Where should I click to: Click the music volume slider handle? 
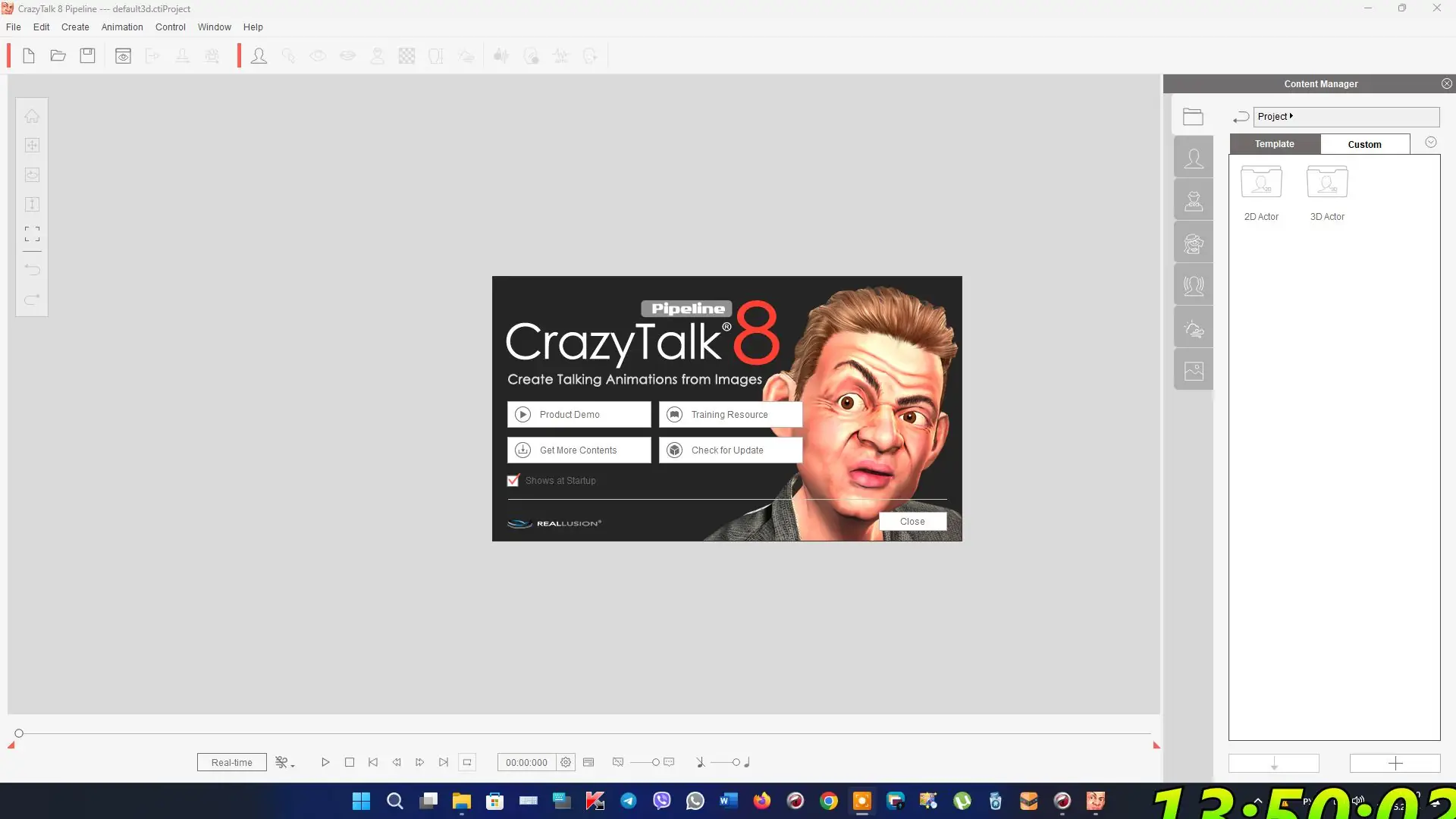736,763
